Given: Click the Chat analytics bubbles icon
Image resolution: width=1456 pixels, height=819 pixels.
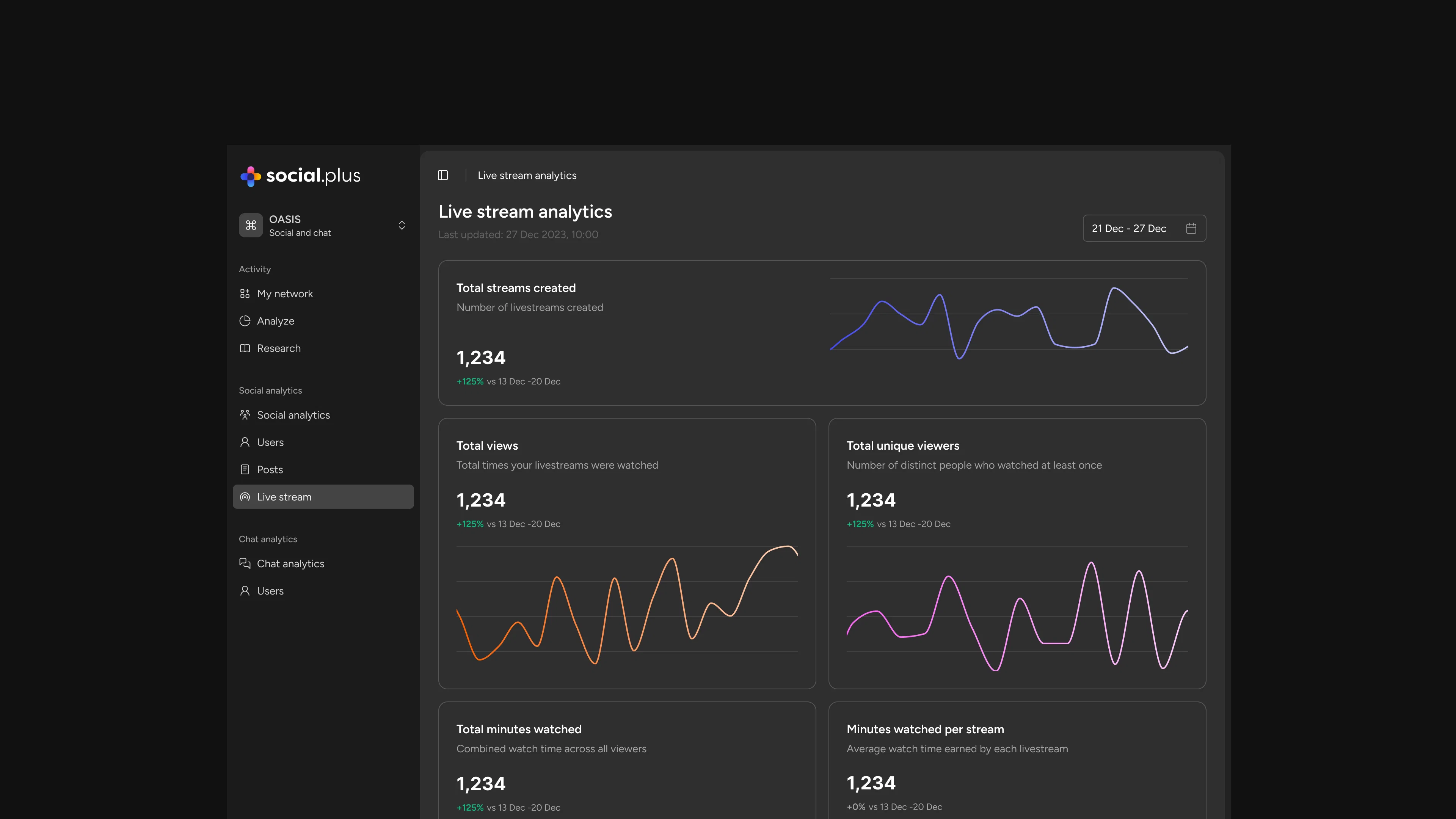Looking at the screenshot, I should coord(245,563).
